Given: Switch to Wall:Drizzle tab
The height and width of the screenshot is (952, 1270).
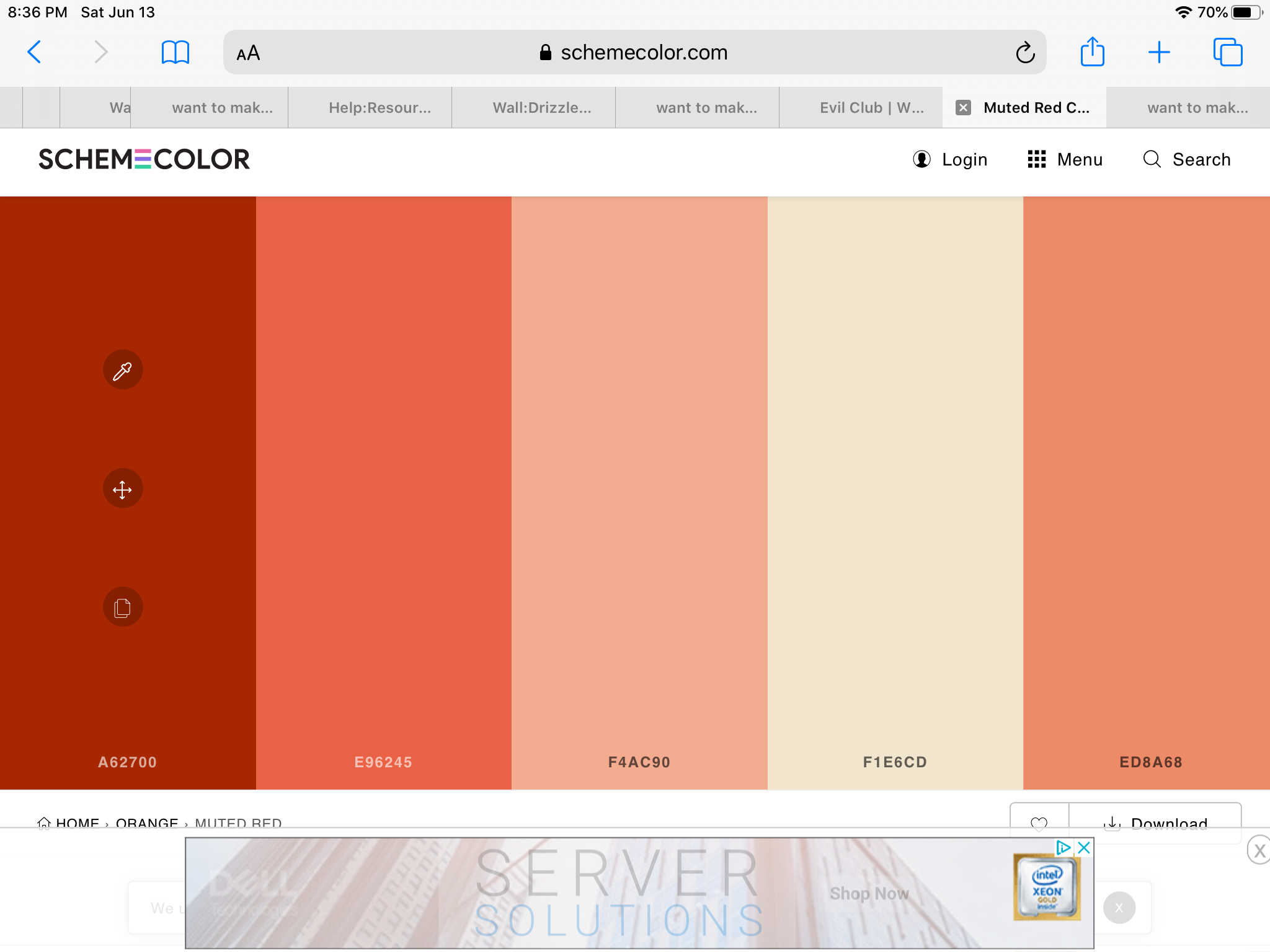Looking at the screenshot, I should pyautogui.click(x=541, y=108).
